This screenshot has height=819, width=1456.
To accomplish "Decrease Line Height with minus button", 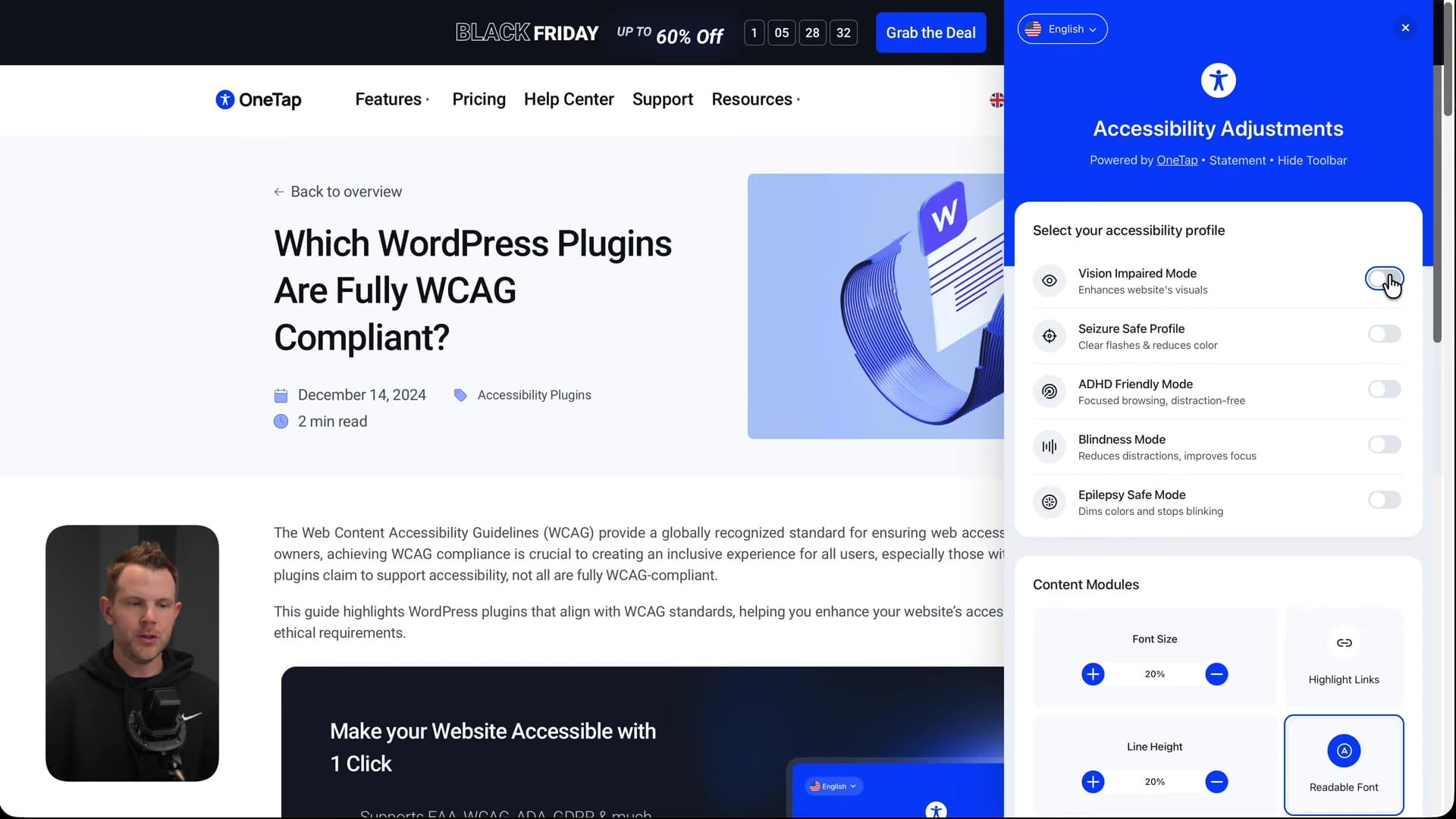I will coord(1216,782).
